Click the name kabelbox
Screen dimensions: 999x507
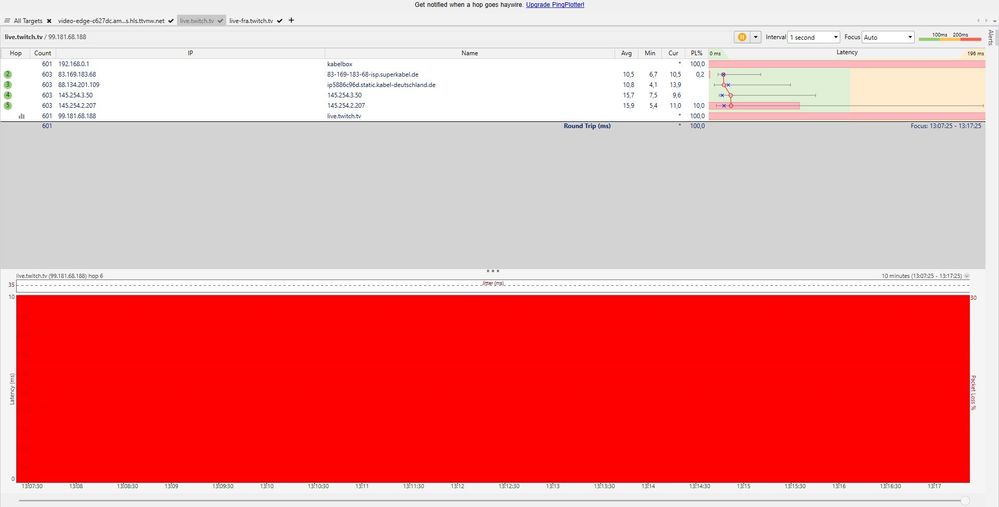coord(340,64)
